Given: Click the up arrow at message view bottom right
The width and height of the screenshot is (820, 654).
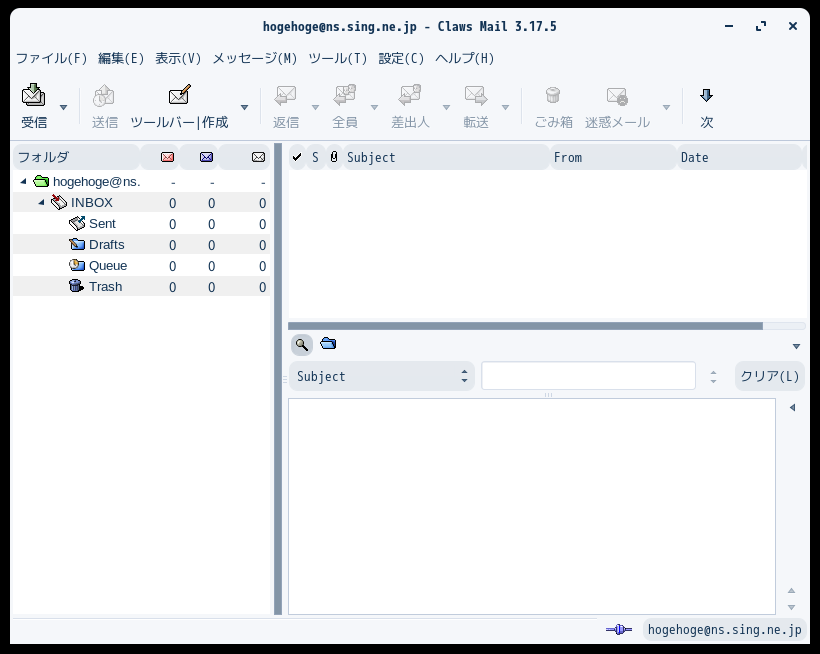Looking at the screenshot, I should point(791,590).
